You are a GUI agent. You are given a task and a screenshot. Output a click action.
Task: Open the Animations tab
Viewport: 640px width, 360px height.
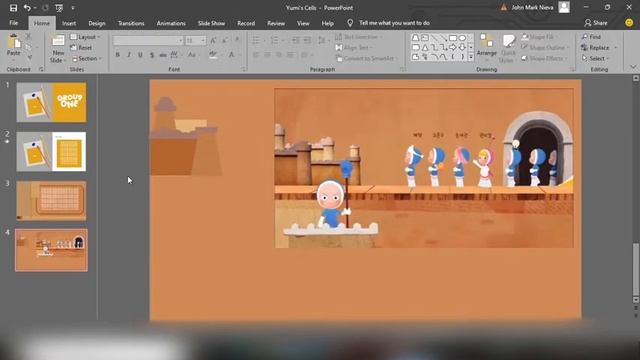click(x=171, y=23)
